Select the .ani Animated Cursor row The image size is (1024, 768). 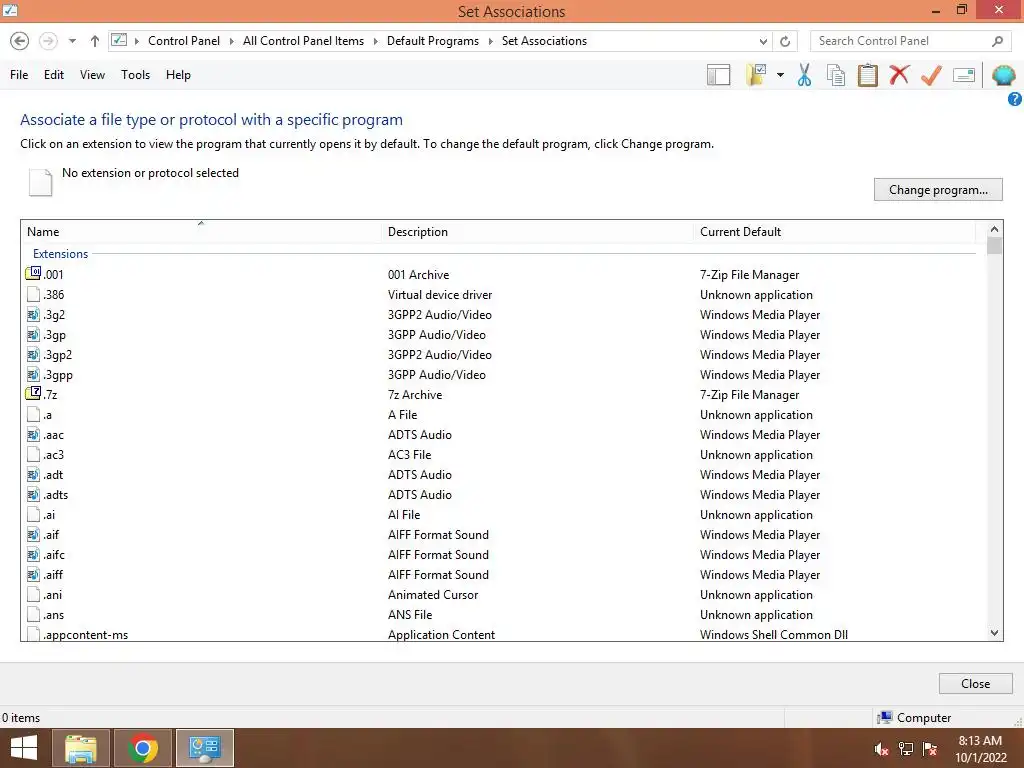500,595
